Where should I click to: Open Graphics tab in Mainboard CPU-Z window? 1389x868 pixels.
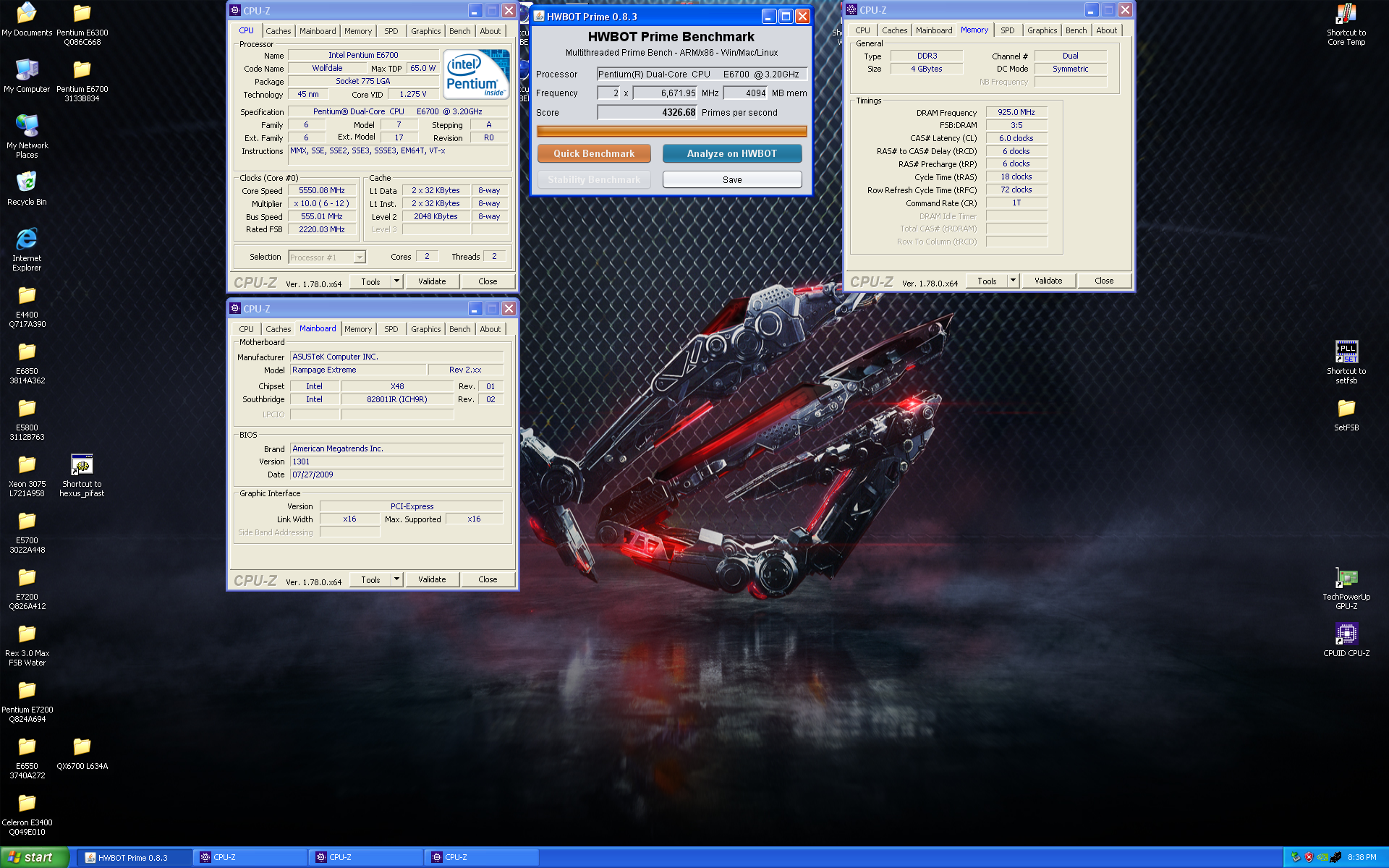[x=425, y=329]
